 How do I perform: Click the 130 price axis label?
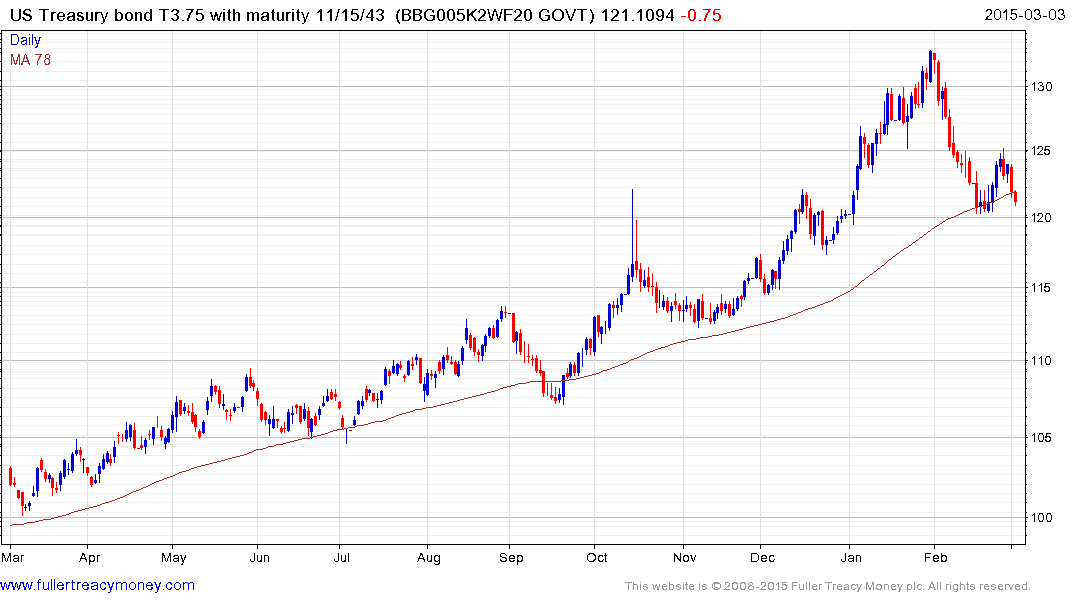pos(1041,86)
